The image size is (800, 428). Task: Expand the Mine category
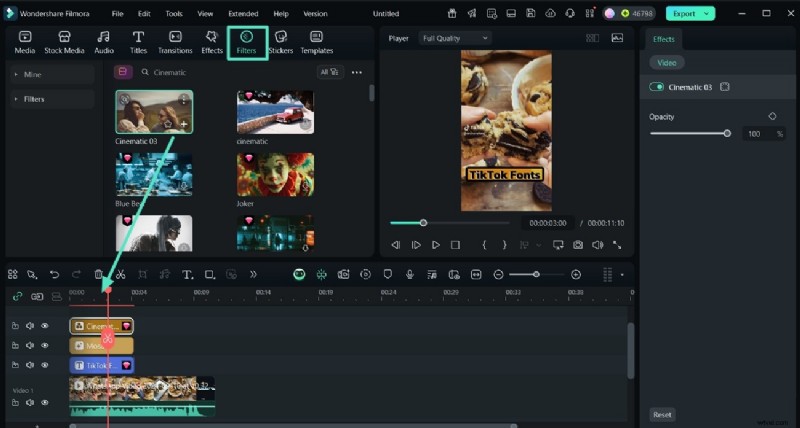click(32, 74)
